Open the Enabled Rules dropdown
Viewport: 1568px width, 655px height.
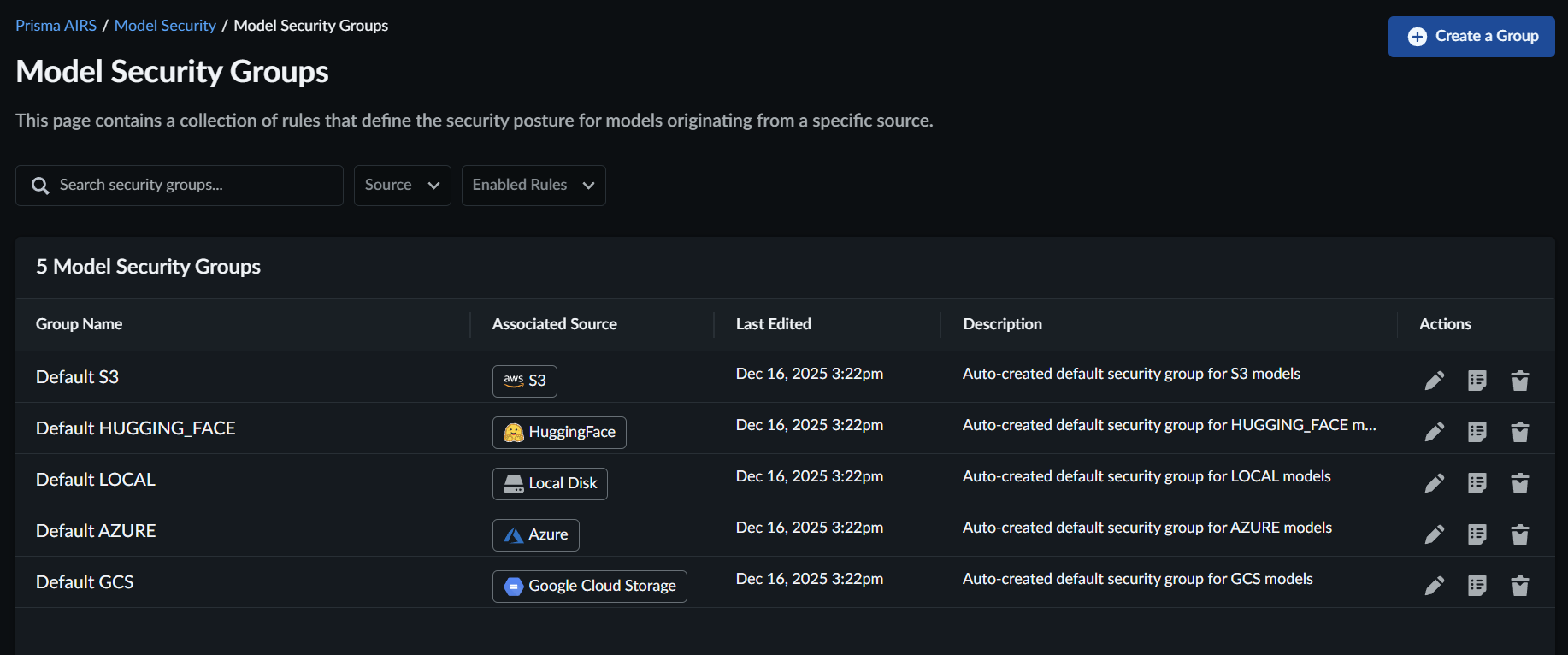[x=533, y=186]
